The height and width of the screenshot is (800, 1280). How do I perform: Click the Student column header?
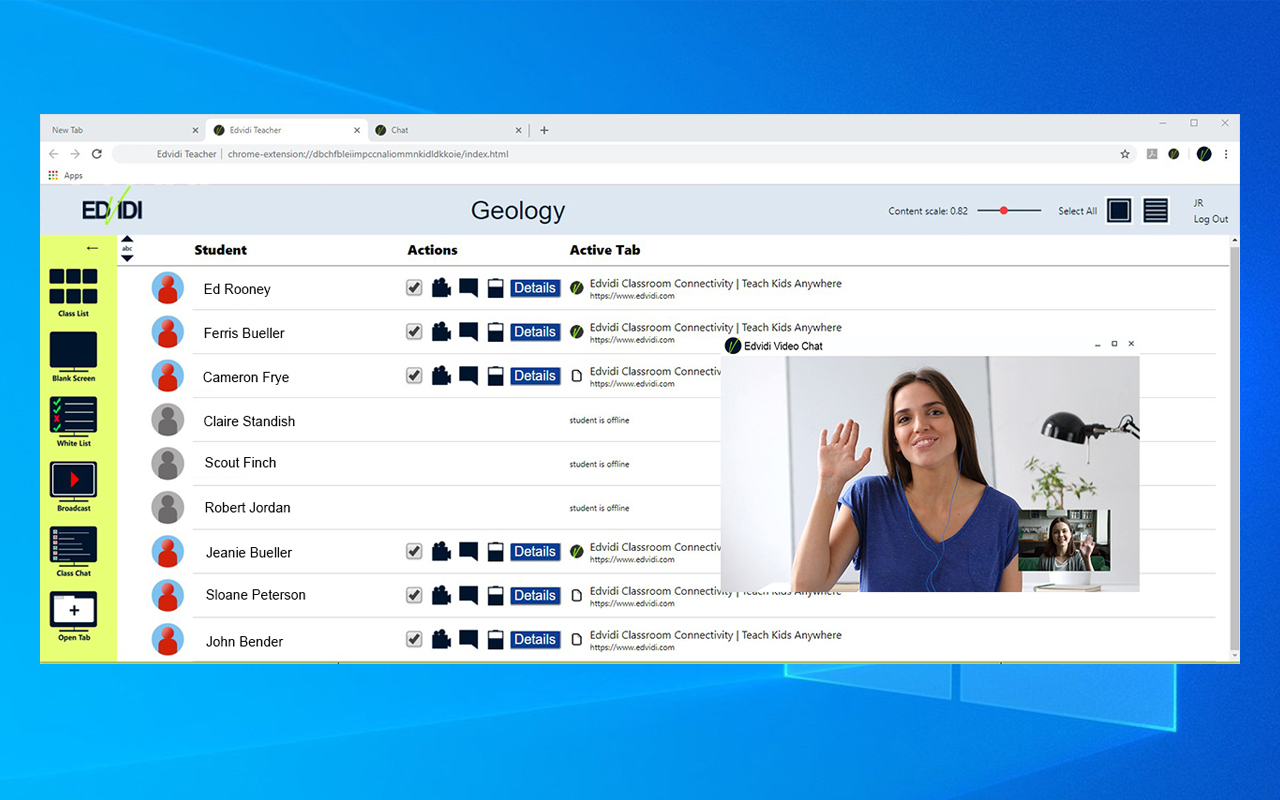220,250
